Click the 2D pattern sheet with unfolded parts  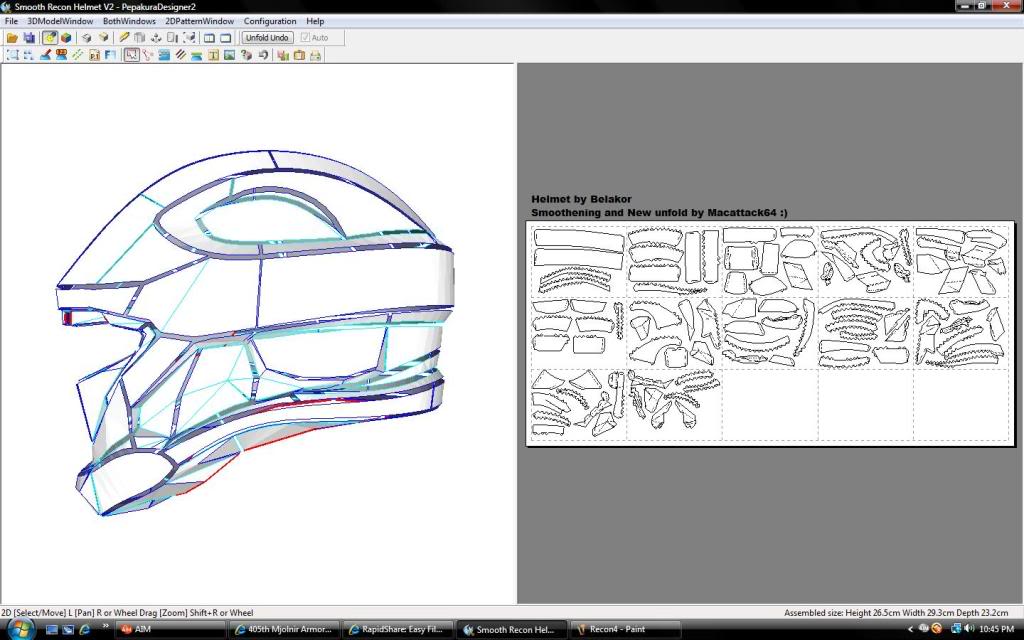point(770,334)
